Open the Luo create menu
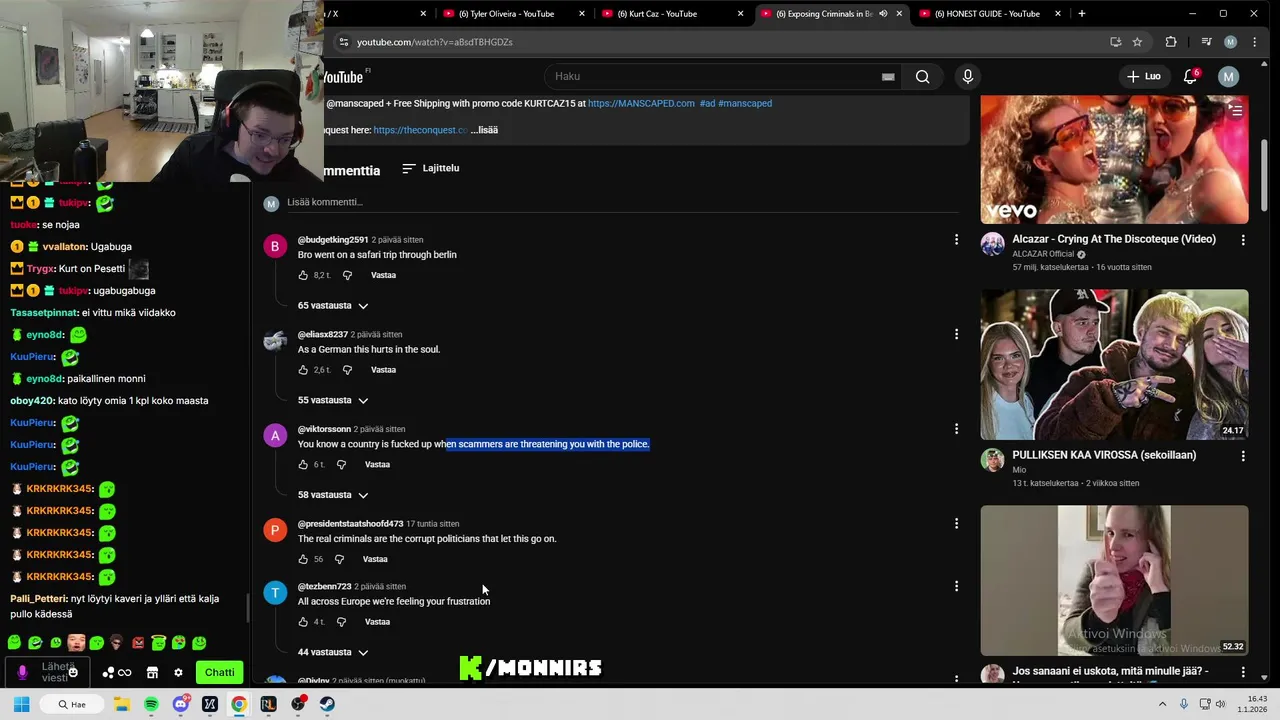 coord(1144,76)
